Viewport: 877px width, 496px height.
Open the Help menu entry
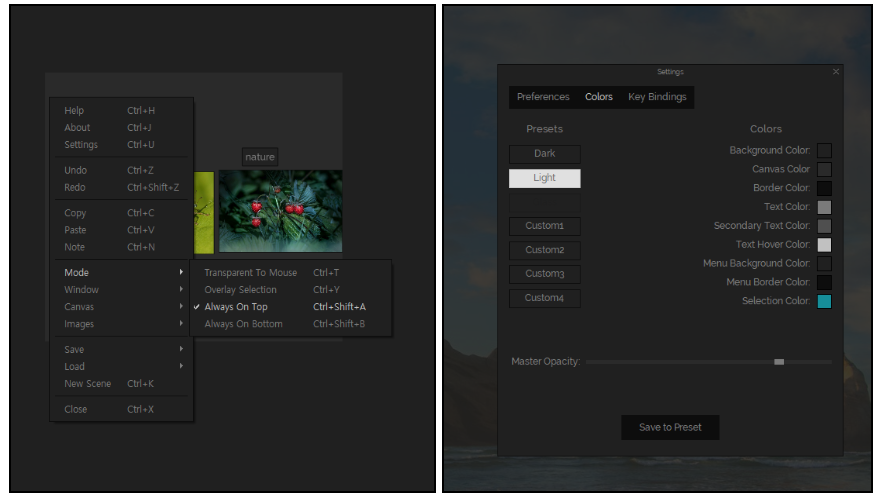[121, 111]
